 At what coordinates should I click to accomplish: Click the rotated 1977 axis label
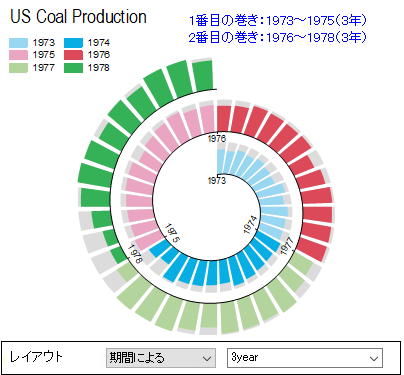[x=286, y=246]
